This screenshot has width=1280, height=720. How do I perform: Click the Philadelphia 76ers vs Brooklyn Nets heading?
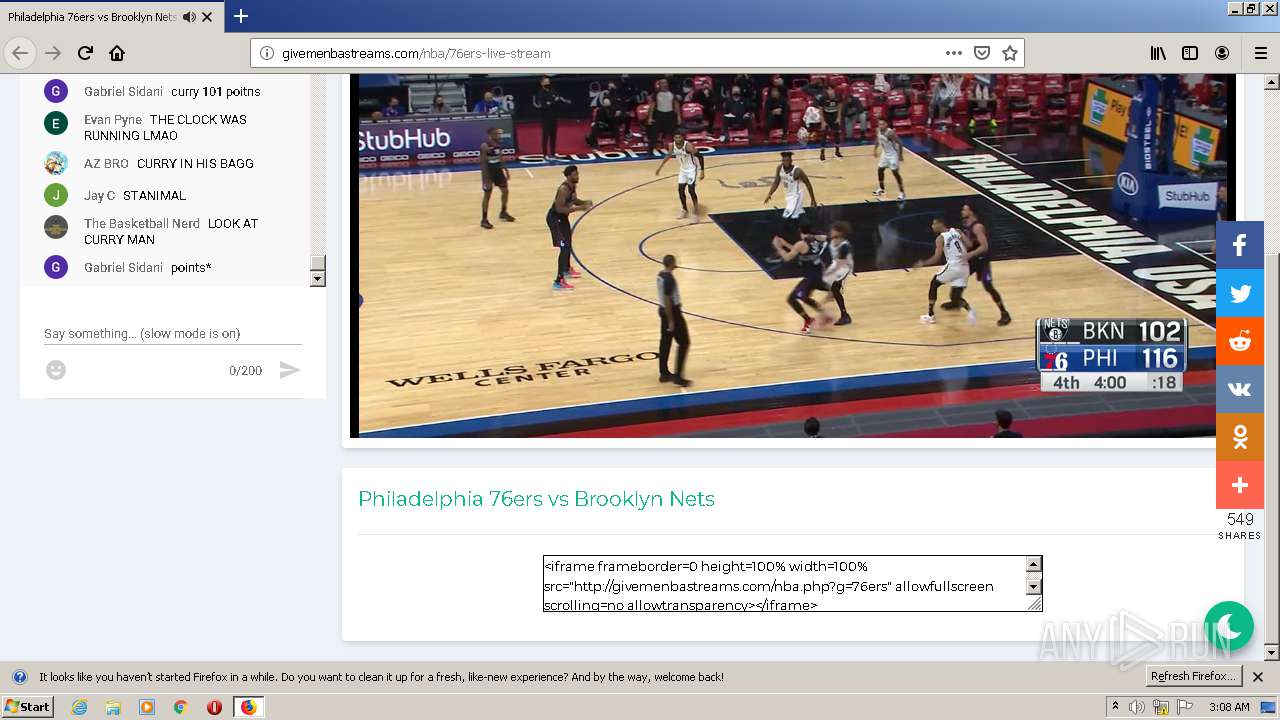click(536, 499)
